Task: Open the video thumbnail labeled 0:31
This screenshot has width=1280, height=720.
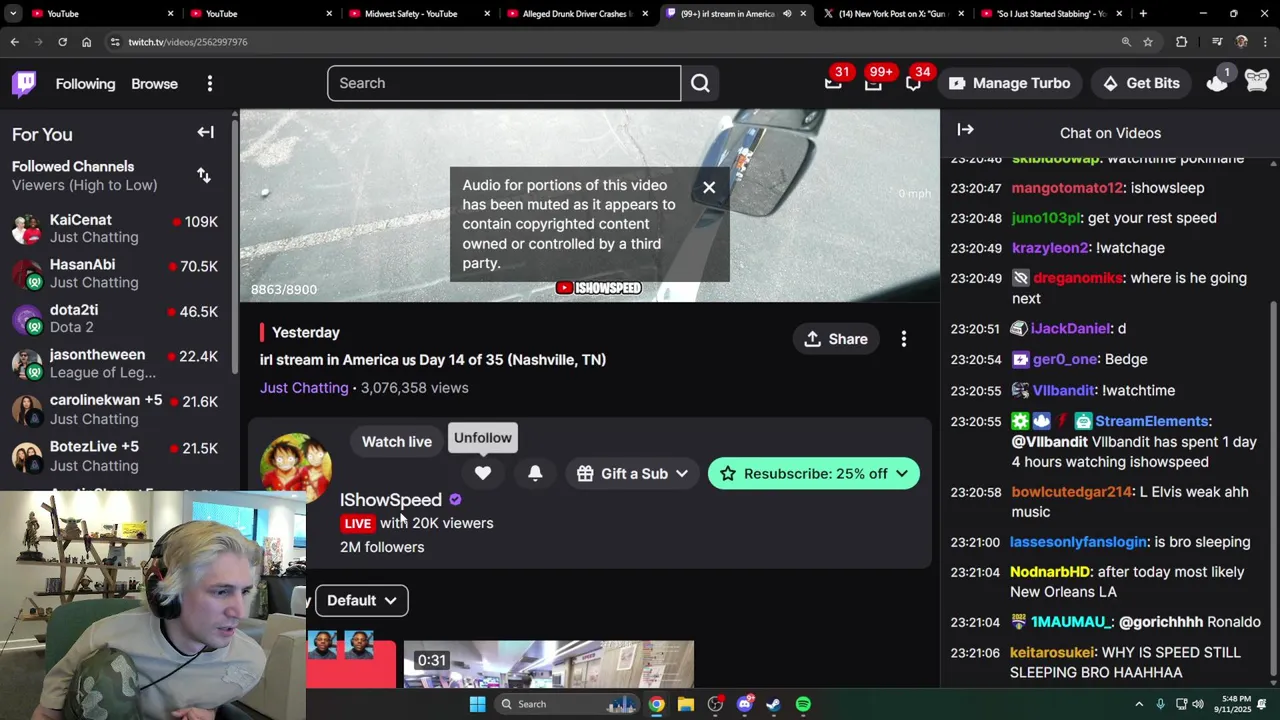Action: pyautogui.click(x=548, y=664)
